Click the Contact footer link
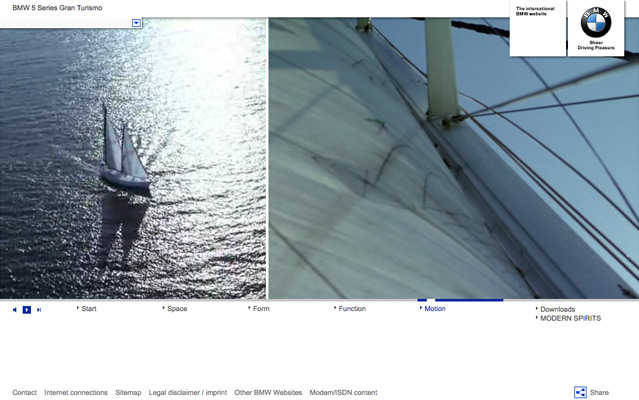Viewport: 639px width, 400px height. click(x=24, y=393)
